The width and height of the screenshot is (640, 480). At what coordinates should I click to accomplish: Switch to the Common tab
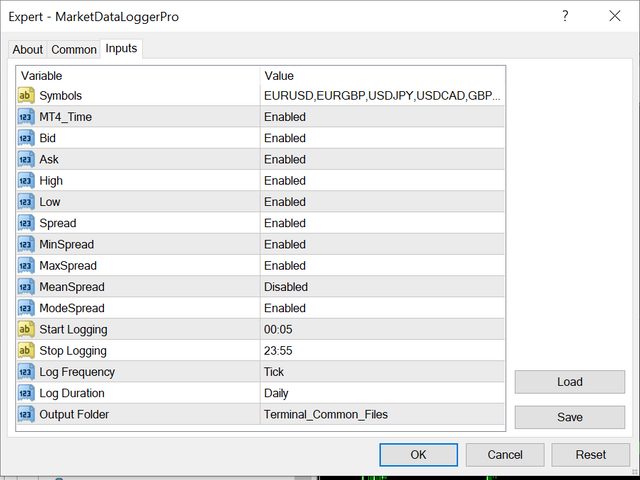[74, 49]
